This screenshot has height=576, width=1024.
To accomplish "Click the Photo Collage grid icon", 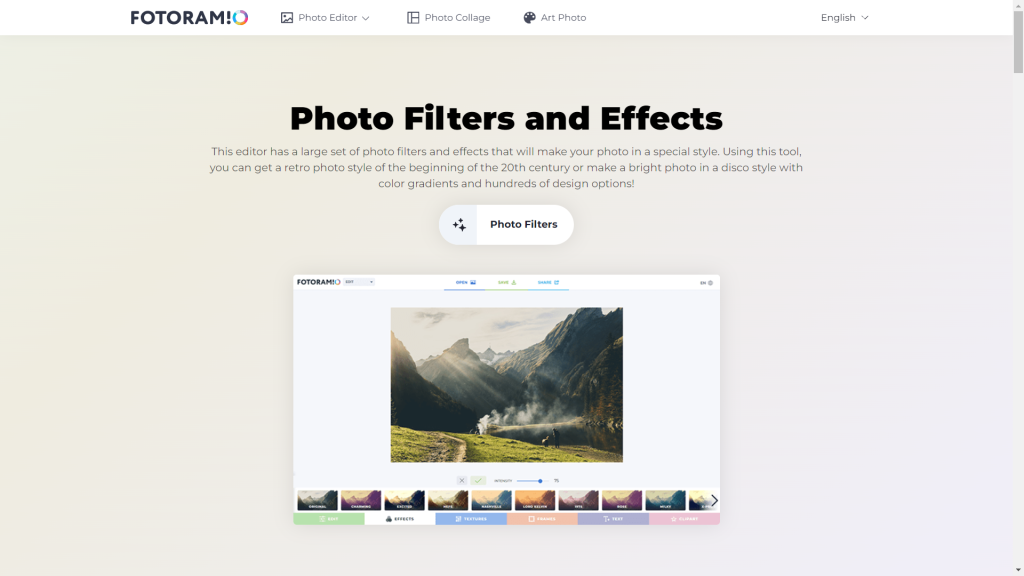I will tap(413, 18).
